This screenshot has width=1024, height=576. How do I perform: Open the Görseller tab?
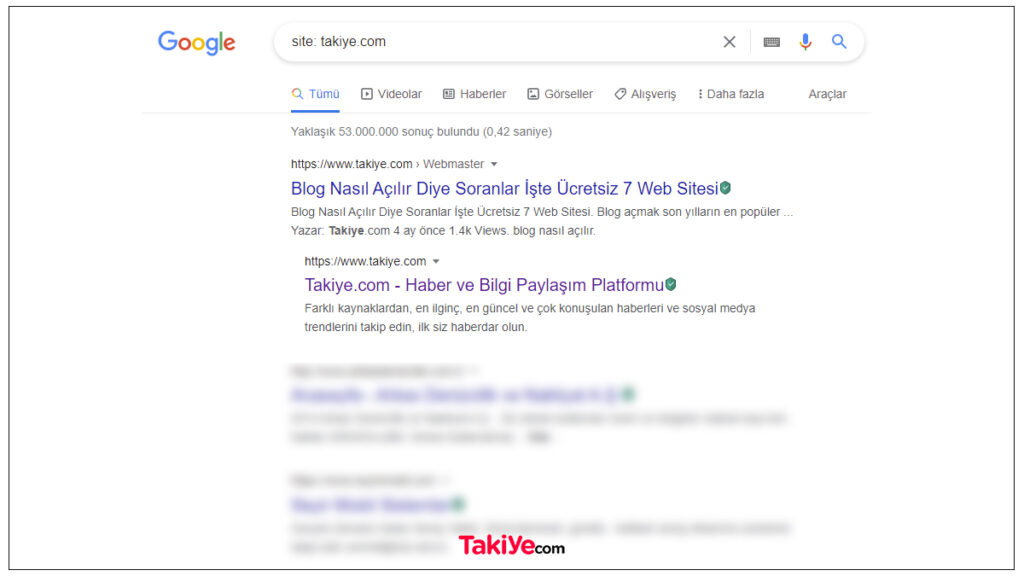click(560, 94)
